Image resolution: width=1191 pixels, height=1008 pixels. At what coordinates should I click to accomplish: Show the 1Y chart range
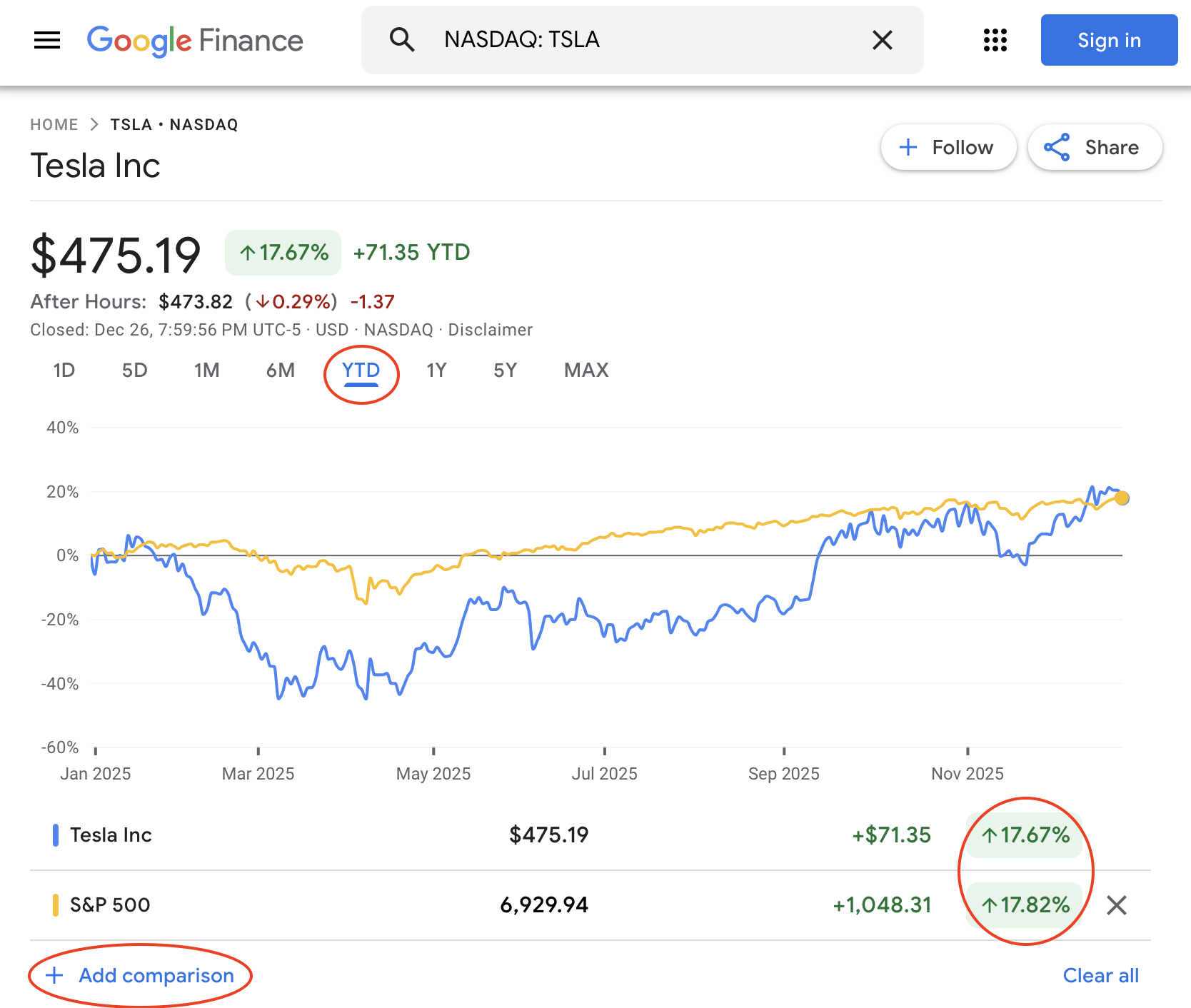(x=436, y=371)
